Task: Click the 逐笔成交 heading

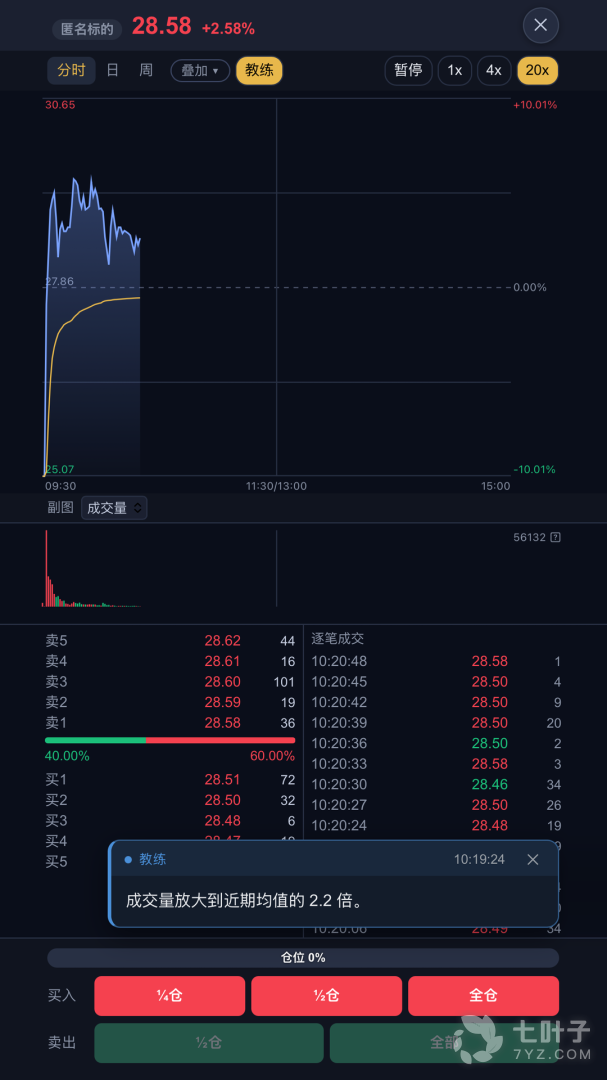Action: (337, 639)
